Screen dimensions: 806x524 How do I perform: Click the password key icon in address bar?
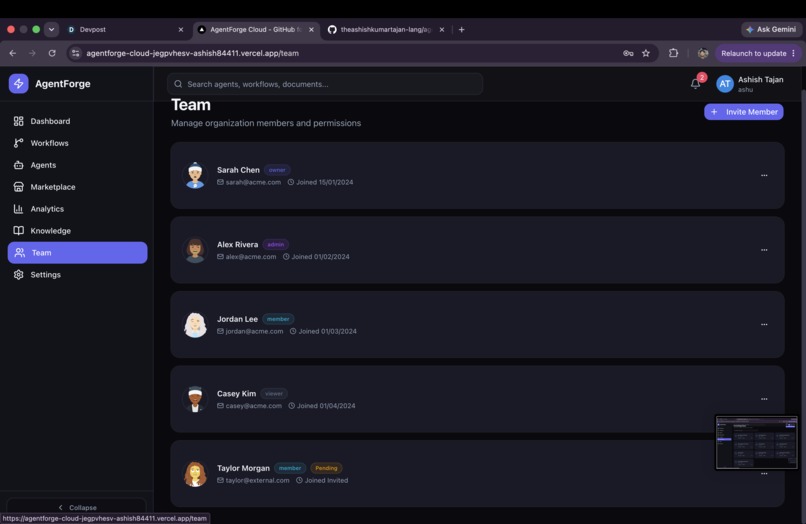[628, 53]
